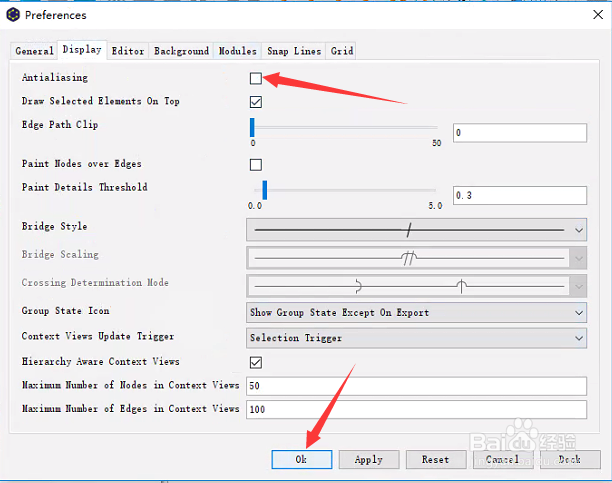612x483 pixels.
Task: Confirm settings with the Ok button
Action: pyautogui.click(x=302, y=459)
